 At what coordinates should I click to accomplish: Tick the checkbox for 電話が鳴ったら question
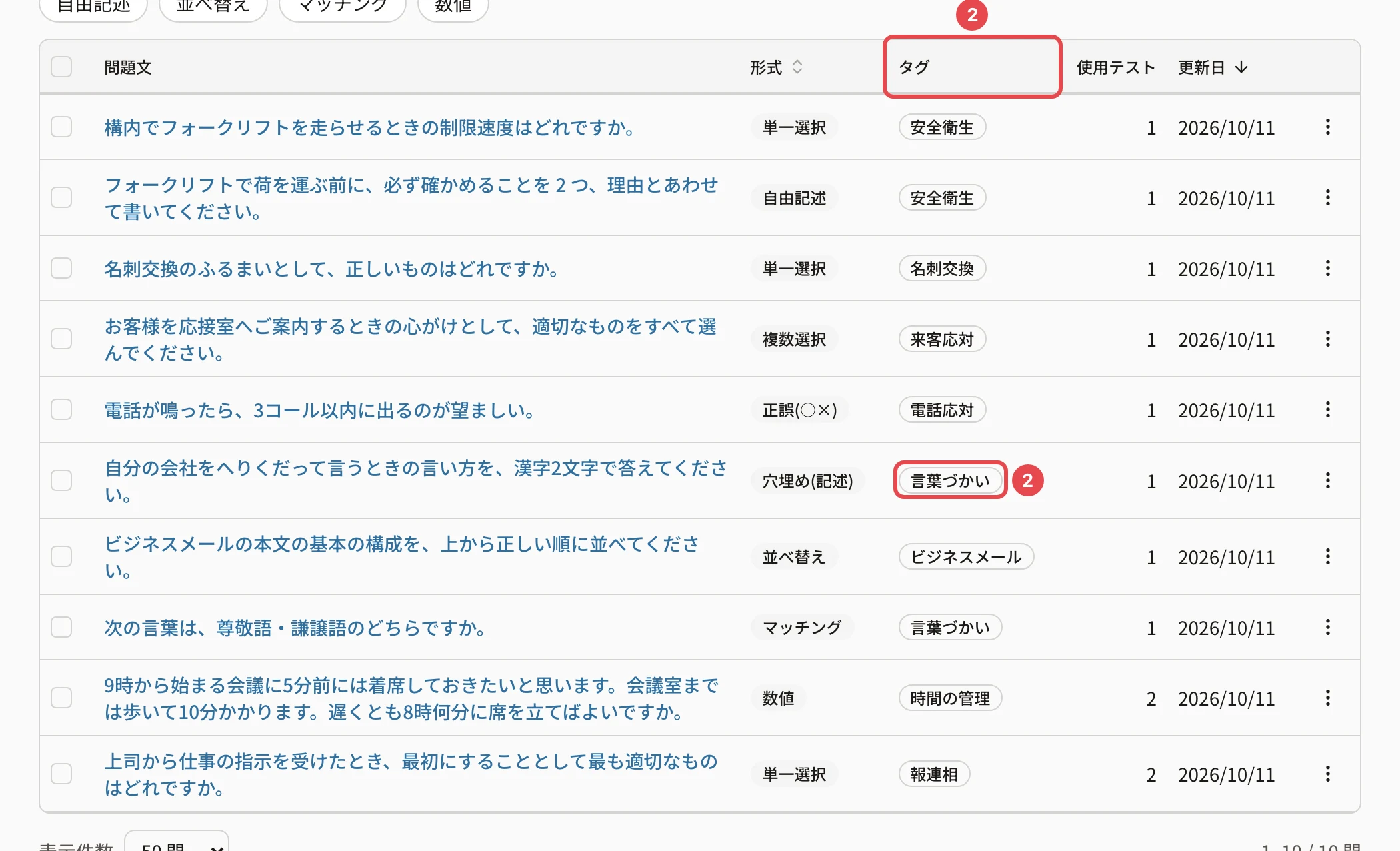(x=61, y=409)
